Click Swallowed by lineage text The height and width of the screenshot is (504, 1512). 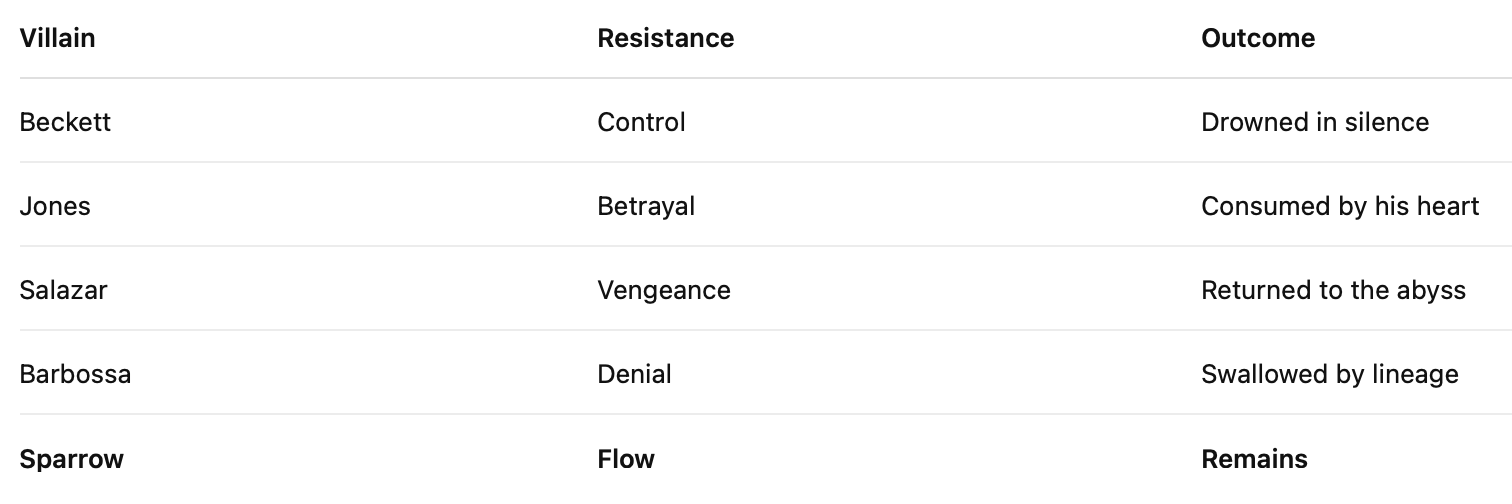pyautogui.click(x=1329, y=374)
